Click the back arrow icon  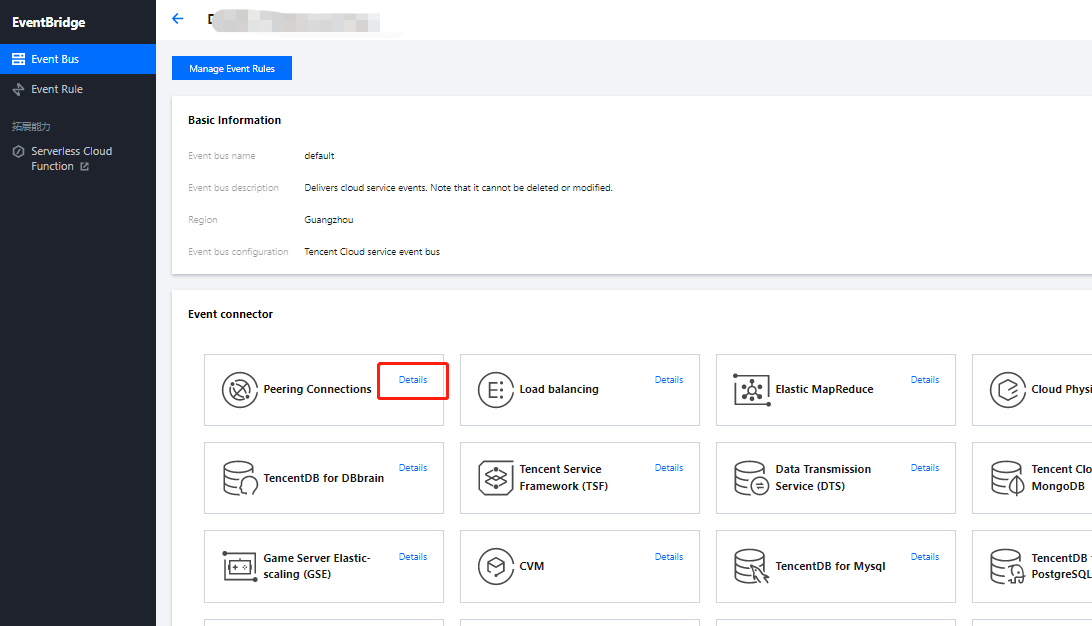click(x=178, y=18)
